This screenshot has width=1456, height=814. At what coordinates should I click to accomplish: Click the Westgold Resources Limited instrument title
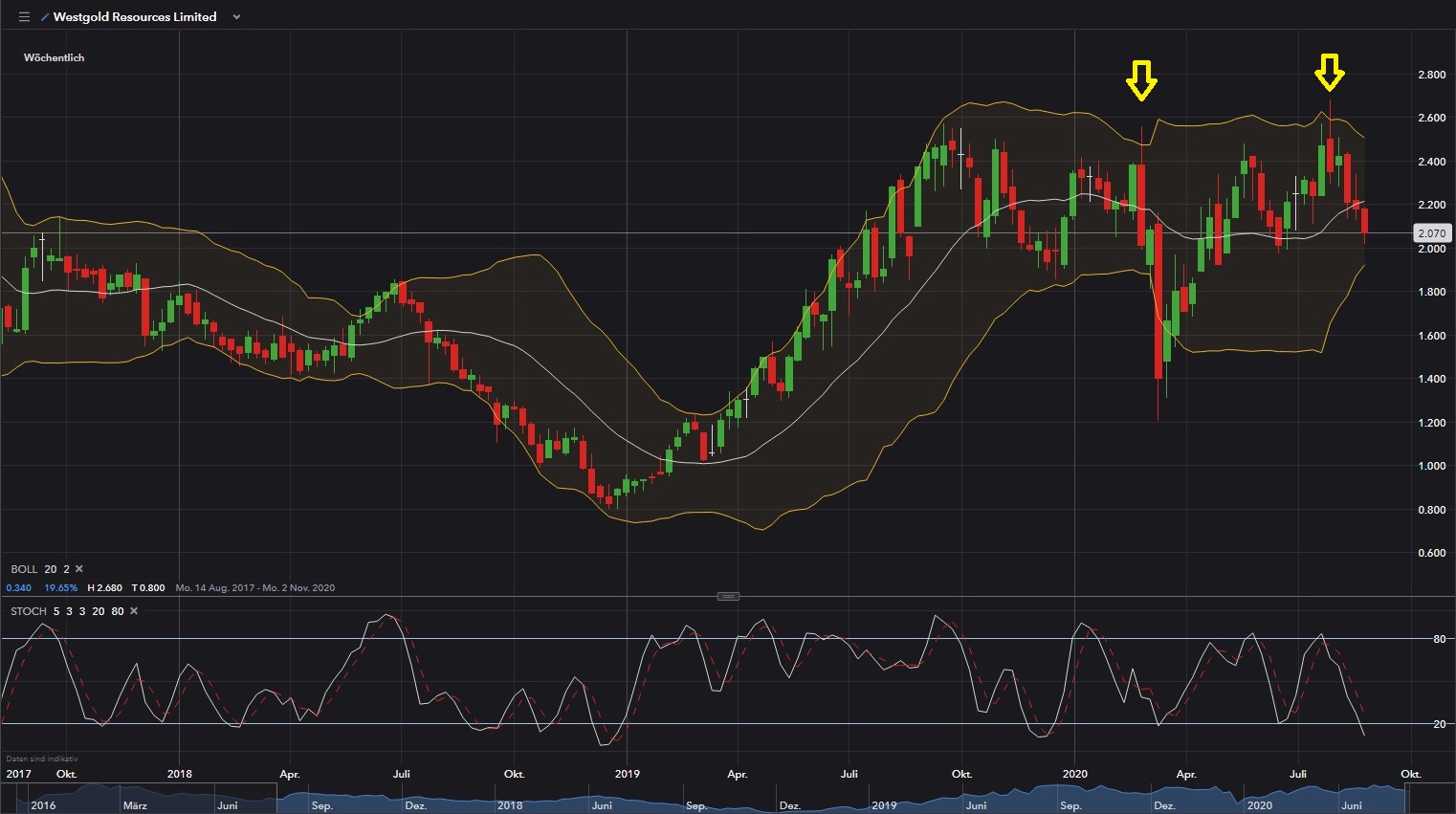[135, 17]
